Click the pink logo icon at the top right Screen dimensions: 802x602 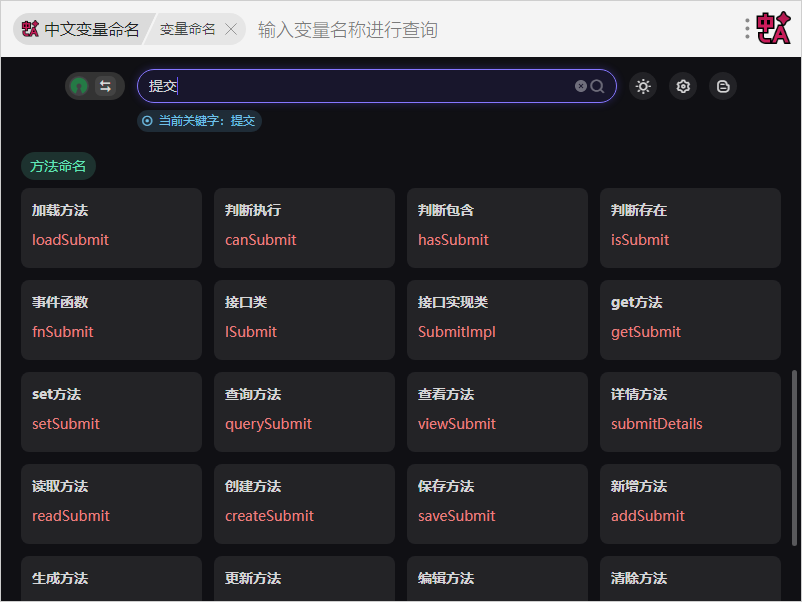[774, 29]
